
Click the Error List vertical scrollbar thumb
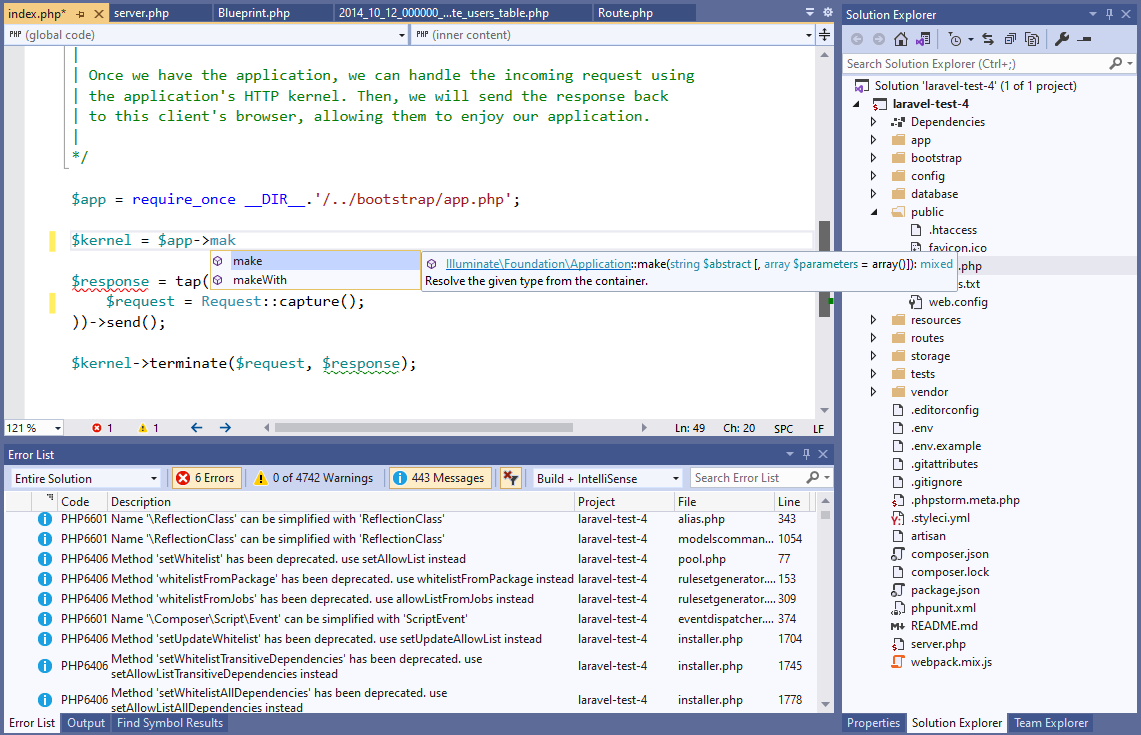click(x=825, y=514)
